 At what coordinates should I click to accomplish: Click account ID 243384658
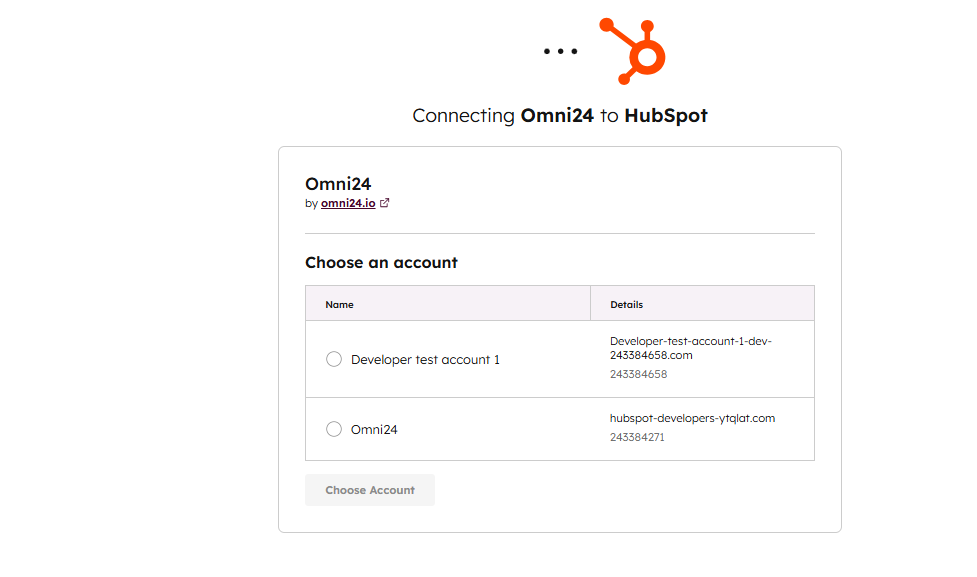[638, 374]
